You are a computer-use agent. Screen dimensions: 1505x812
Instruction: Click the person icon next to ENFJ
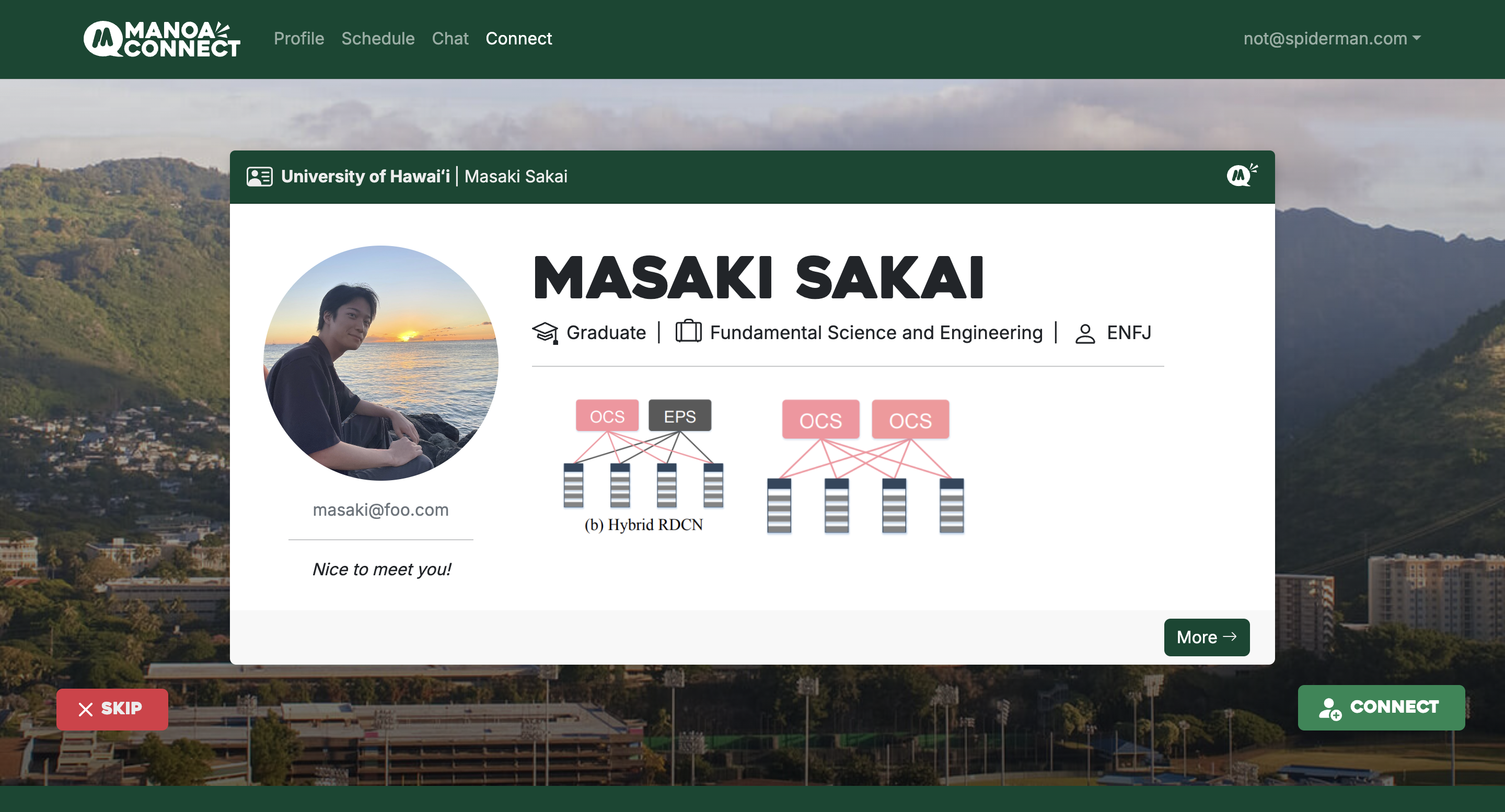[1085, 333]
